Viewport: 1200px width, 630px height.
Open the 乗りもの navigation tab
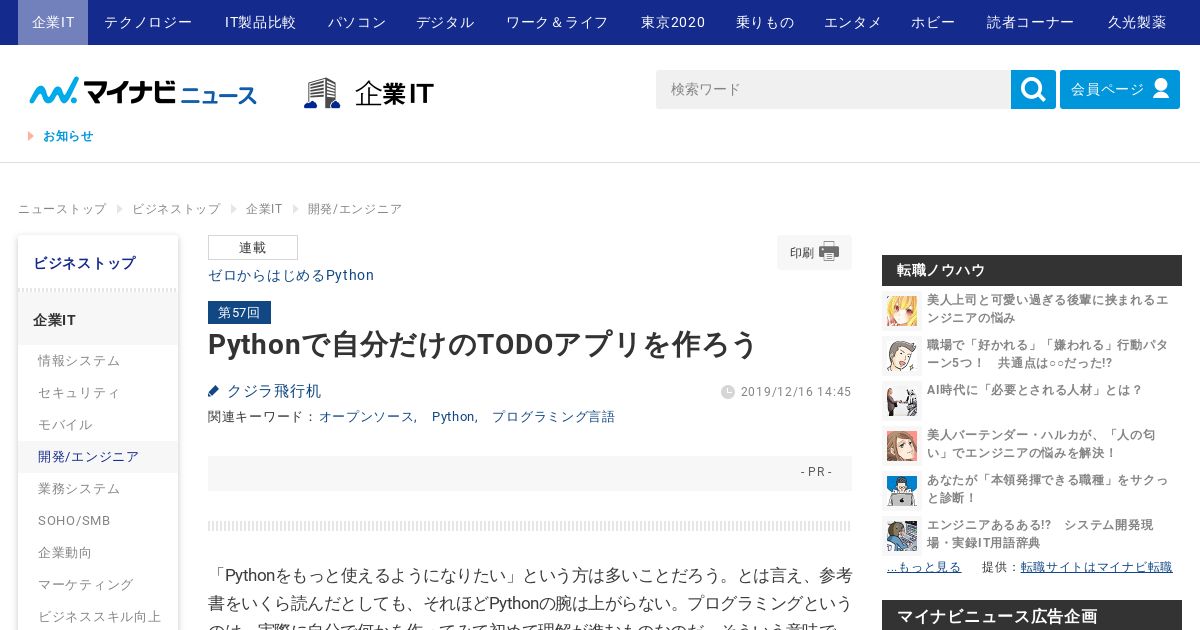click(765, 22)
